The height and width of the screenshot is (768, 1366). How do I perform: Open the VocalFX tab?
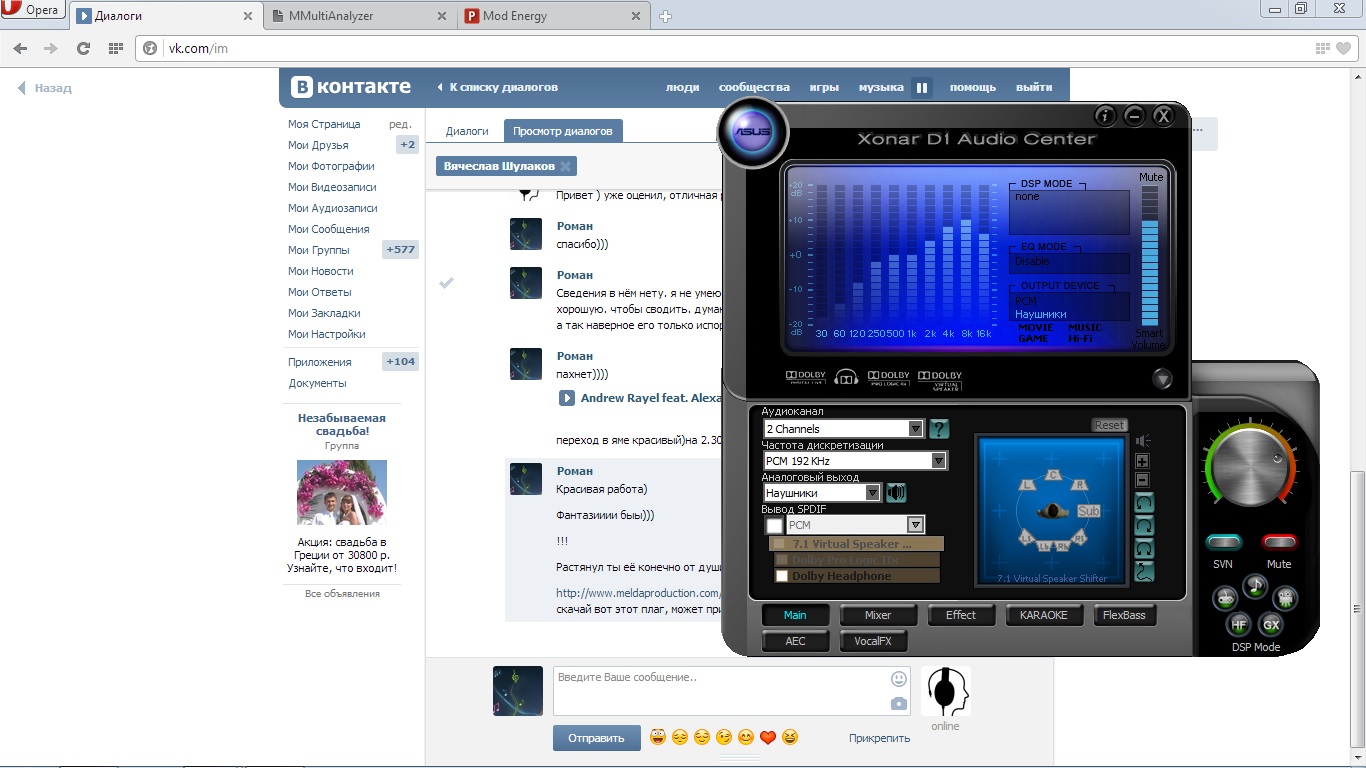873,641
